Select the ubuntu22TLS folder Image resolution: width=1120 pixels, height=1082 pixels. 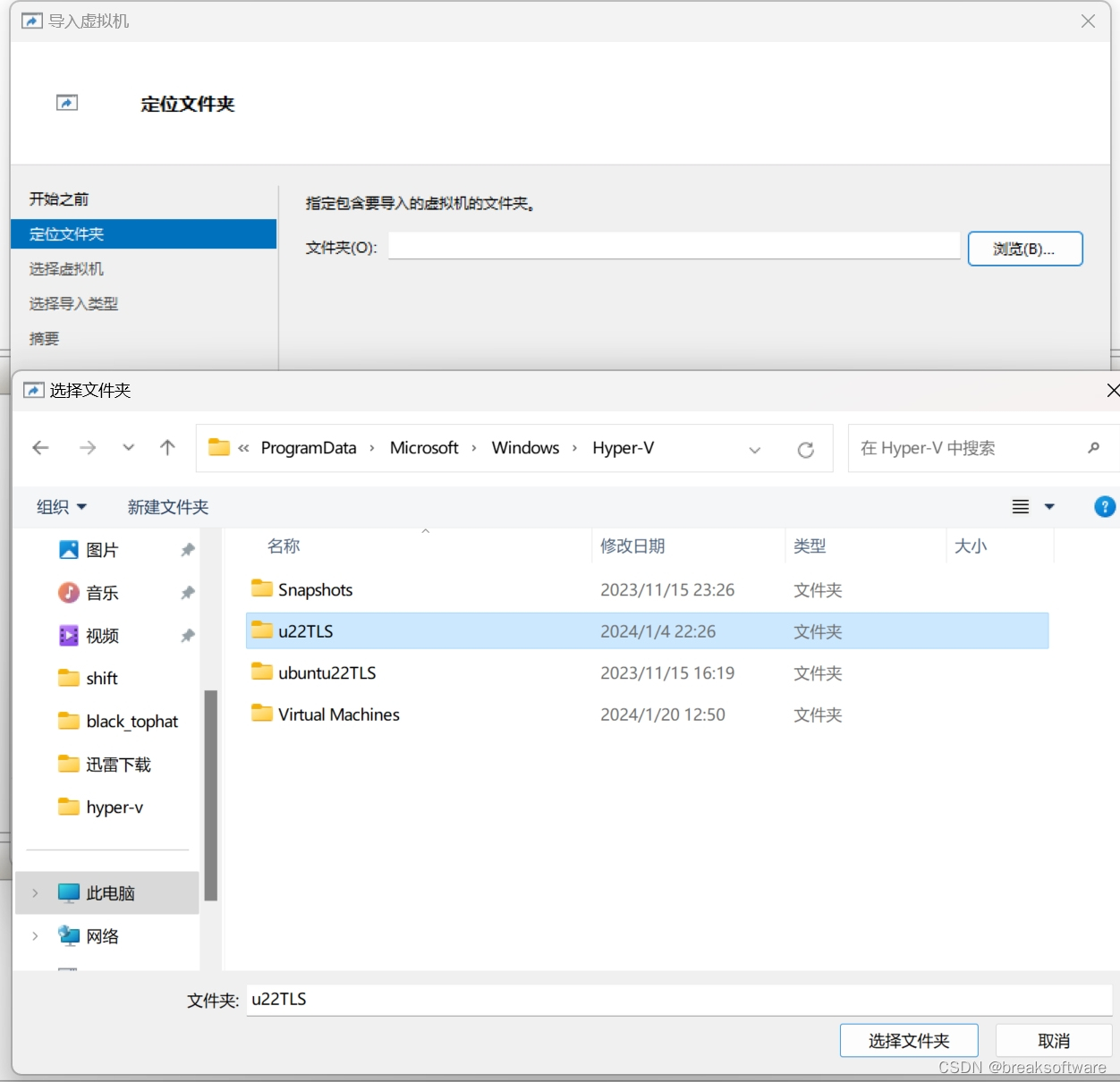(x=327, y=673)
